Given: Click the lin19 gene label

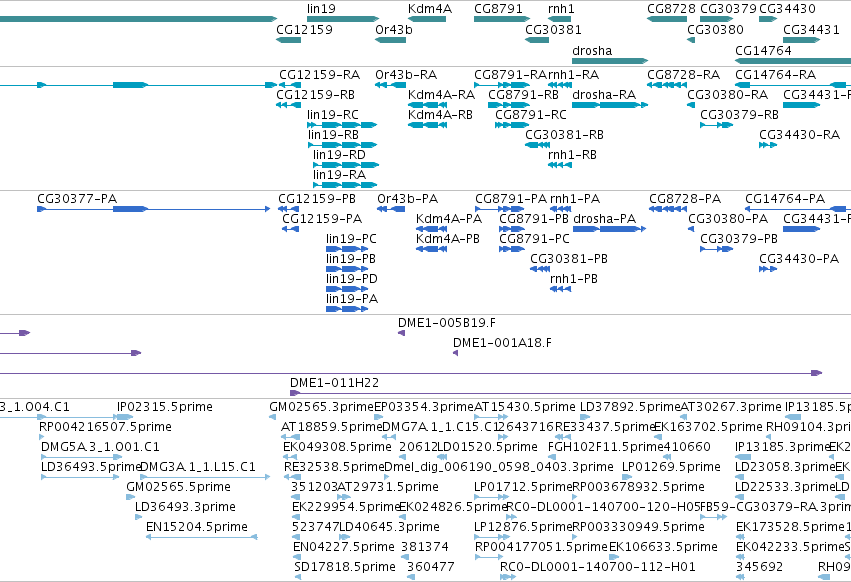Looking at the screenshot, I should [321, 9].
